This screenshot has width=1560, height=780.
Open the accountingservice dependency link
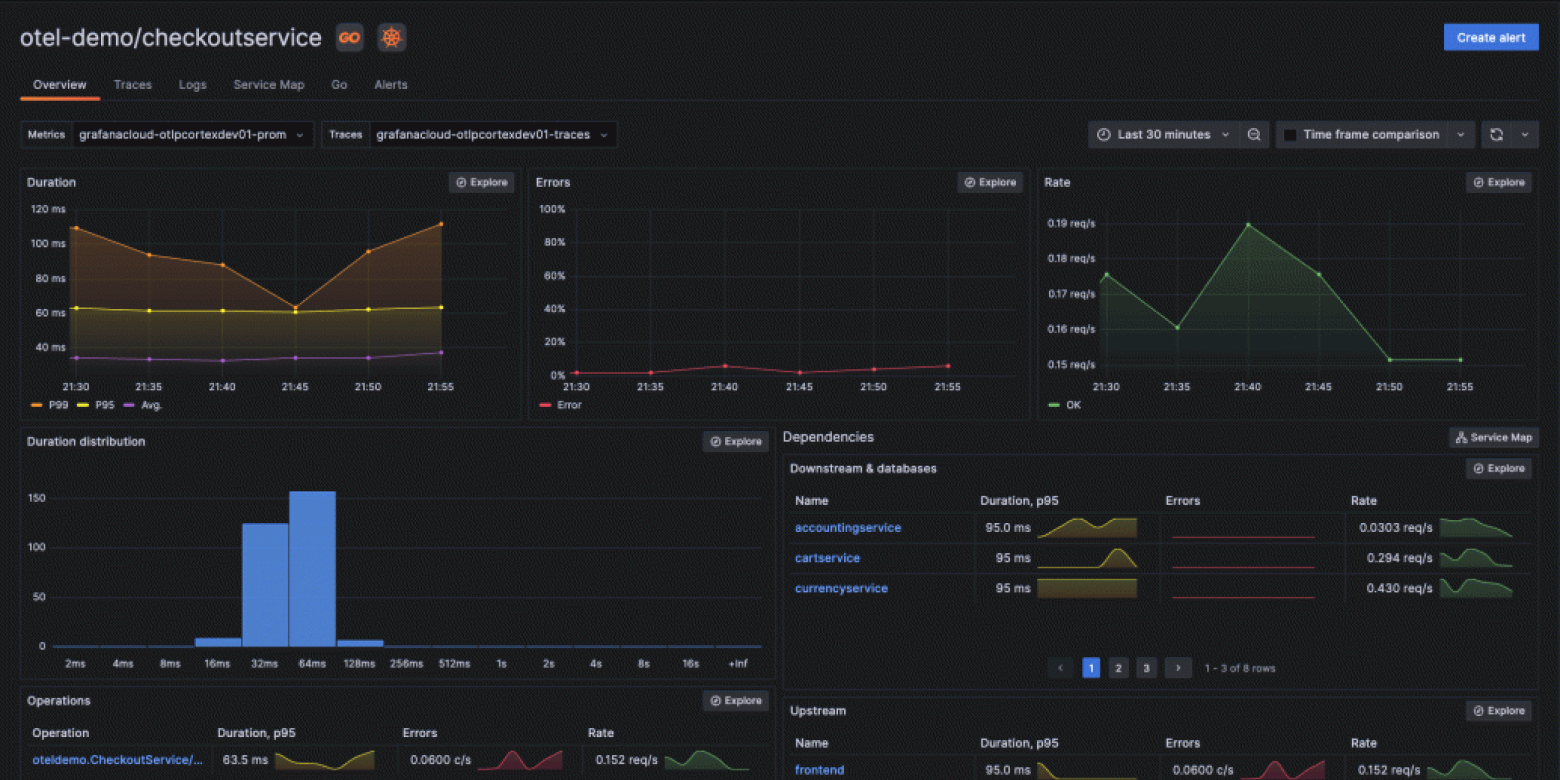[x=847, y=527]
